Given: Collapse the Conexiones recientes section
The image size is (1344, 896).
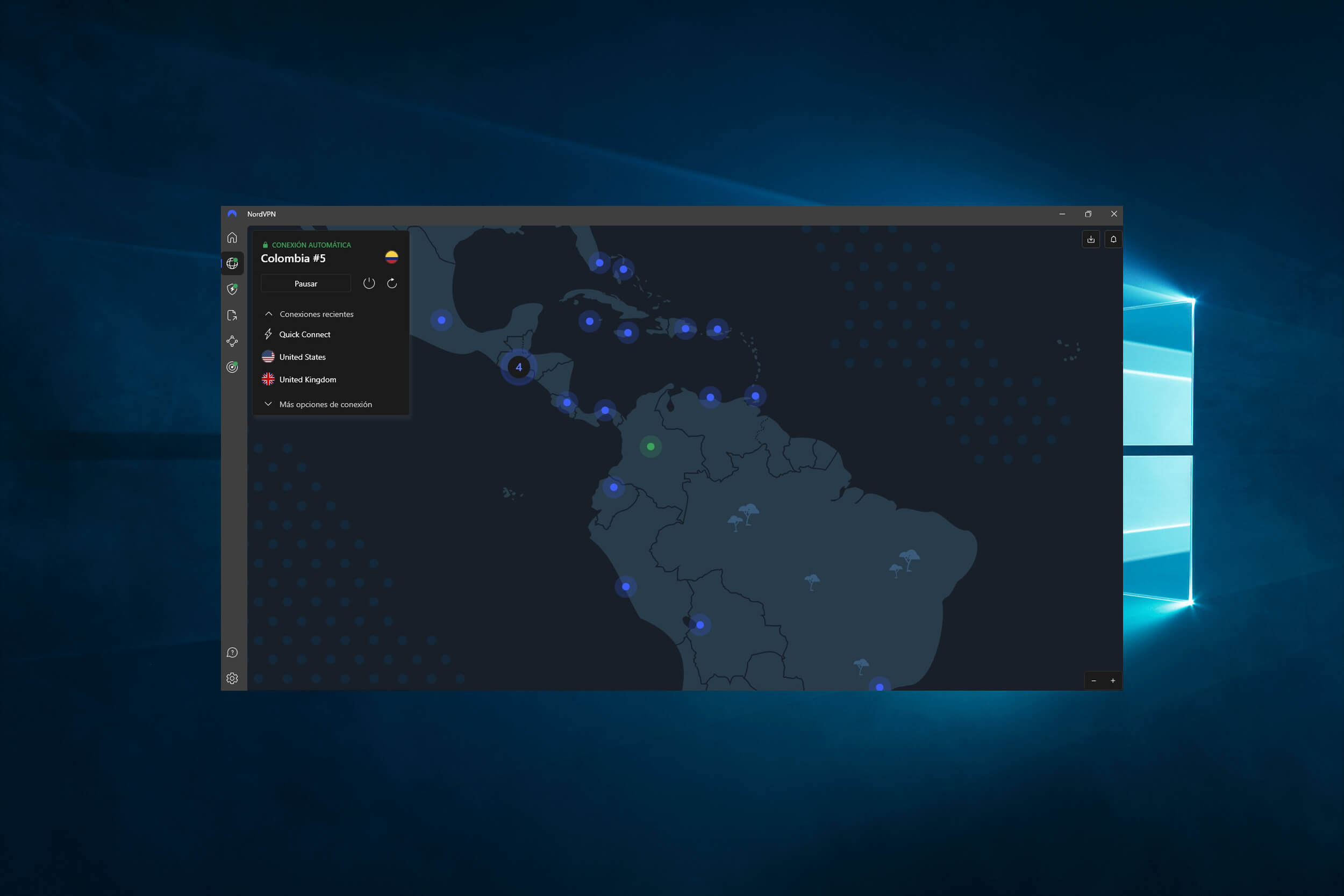Looking at the screenshot, I should [x=309, y=314].
